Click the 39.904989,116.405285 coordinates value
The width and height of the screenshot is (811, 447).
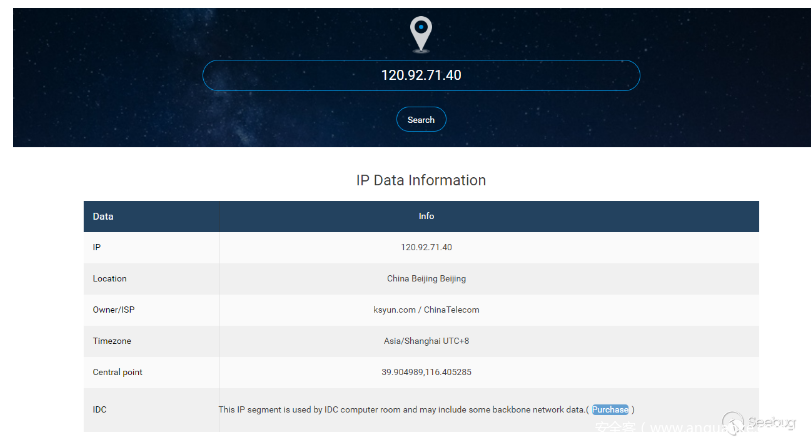click(426, 372)
